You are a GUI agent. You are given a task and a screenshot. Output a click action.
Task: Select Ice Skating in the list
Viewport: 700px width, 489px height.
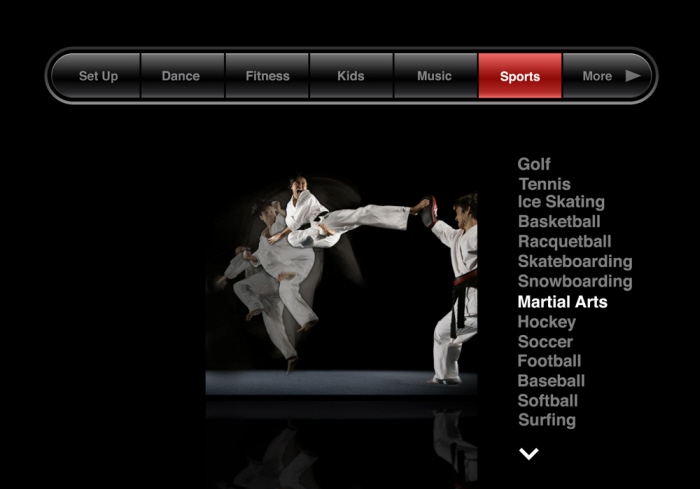point(561,202)
